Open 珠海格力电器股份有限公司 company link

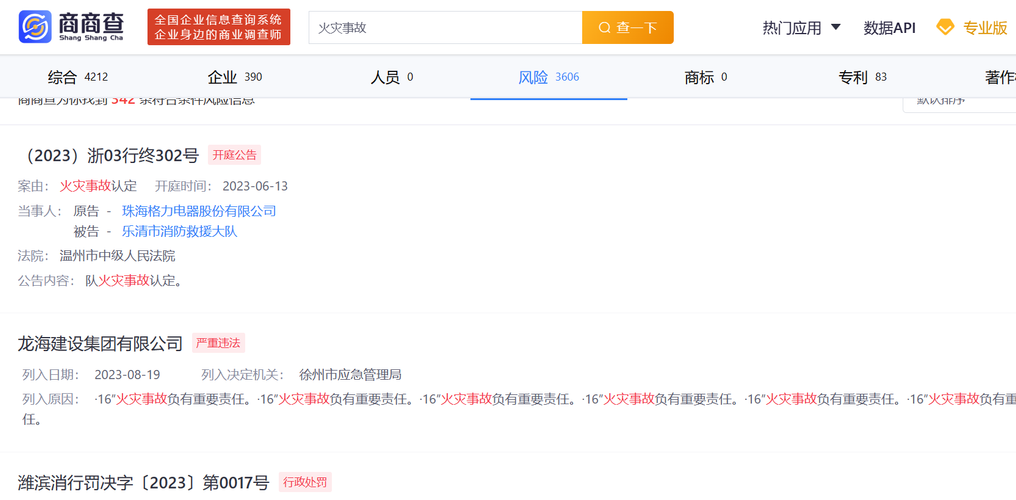[199, 211]
